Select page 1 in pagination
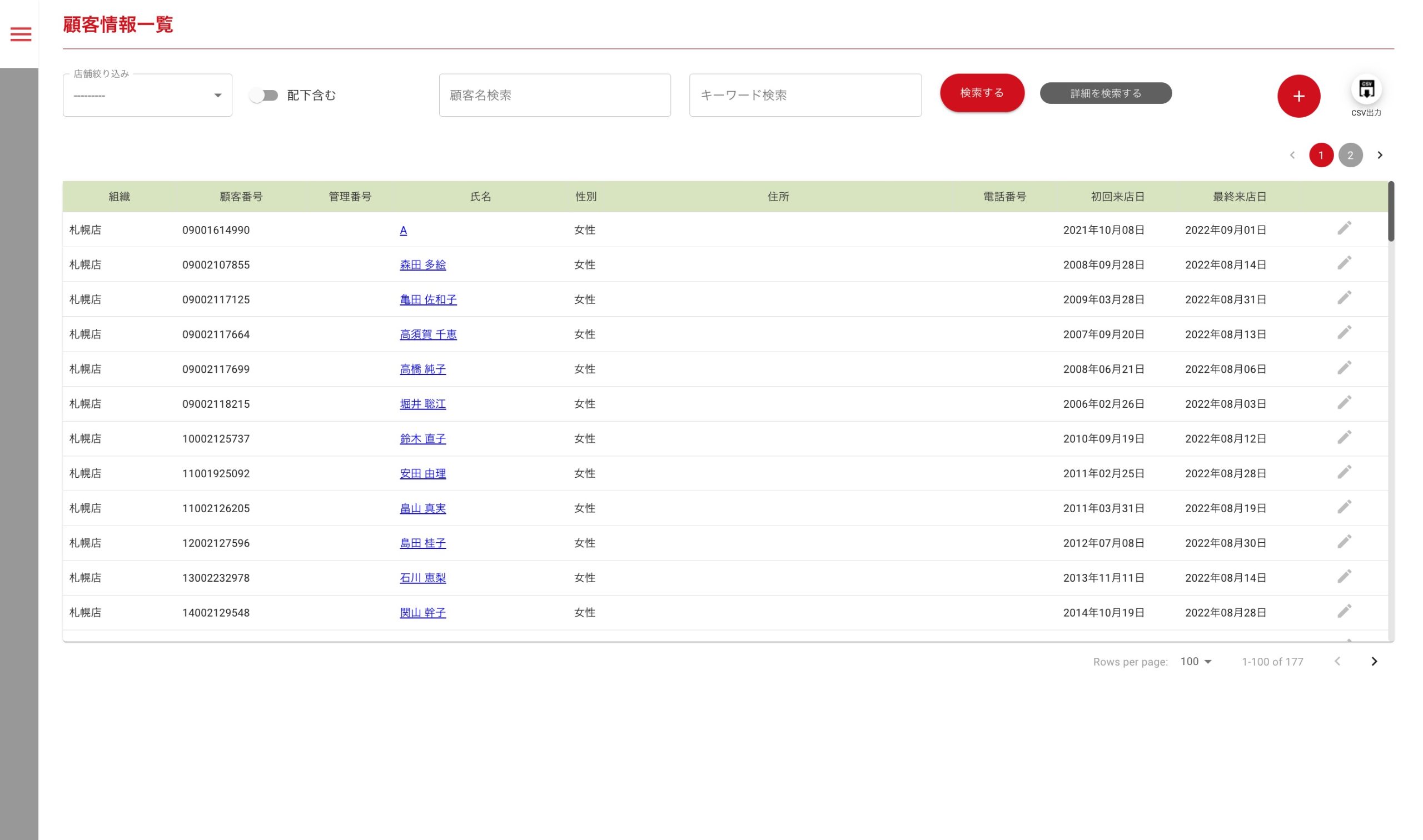Viewport: 1423px width, 840px height. [x=1321, y=155]
